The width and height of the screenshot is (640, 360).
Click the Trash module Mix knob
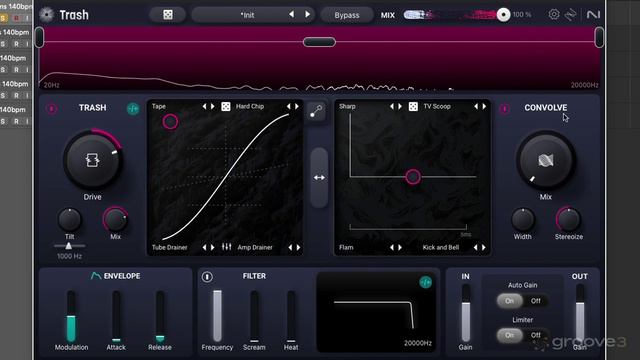point(116,220)
